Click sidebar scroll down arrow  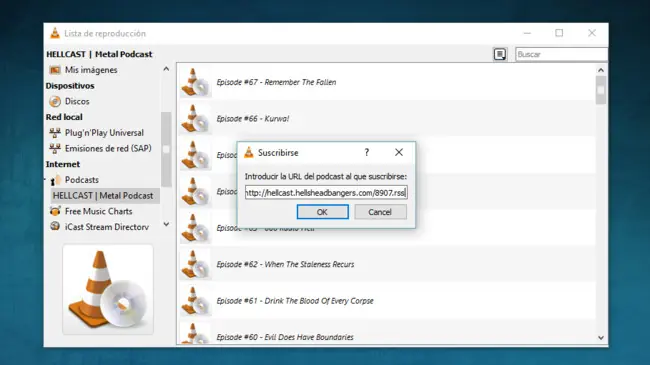pyautogui.click(x=166, y=224)
